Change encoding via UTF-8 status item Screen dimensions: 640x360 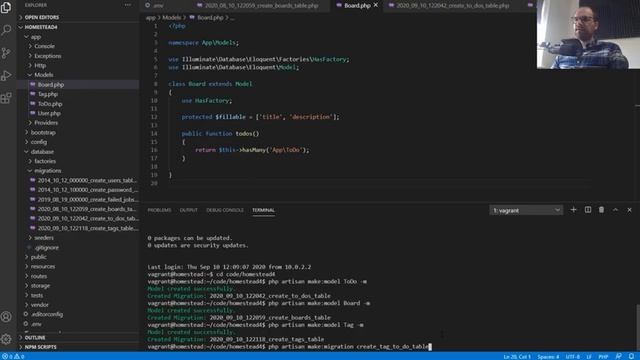573,356
